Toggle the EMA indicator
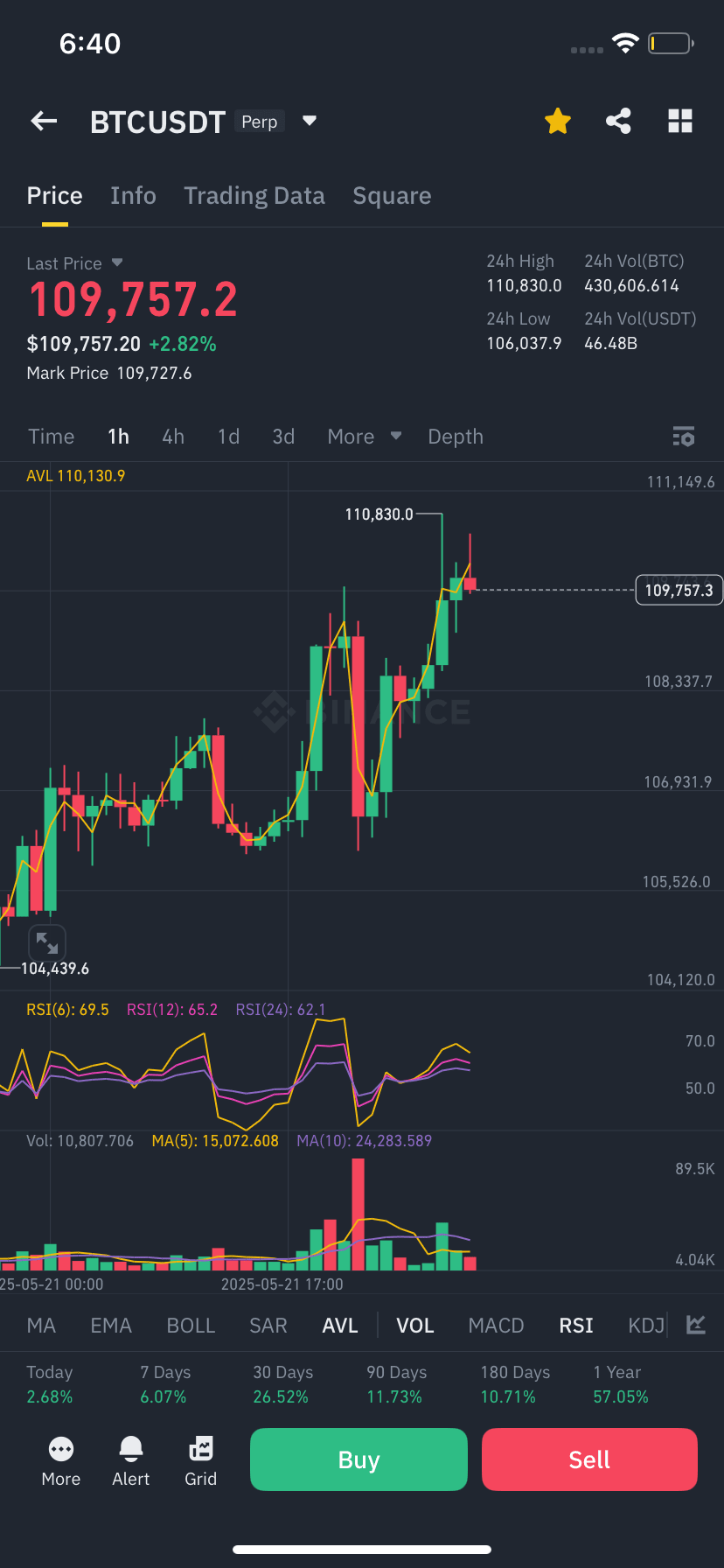This screenshot has width=724, height=1568. (111, 1326)
